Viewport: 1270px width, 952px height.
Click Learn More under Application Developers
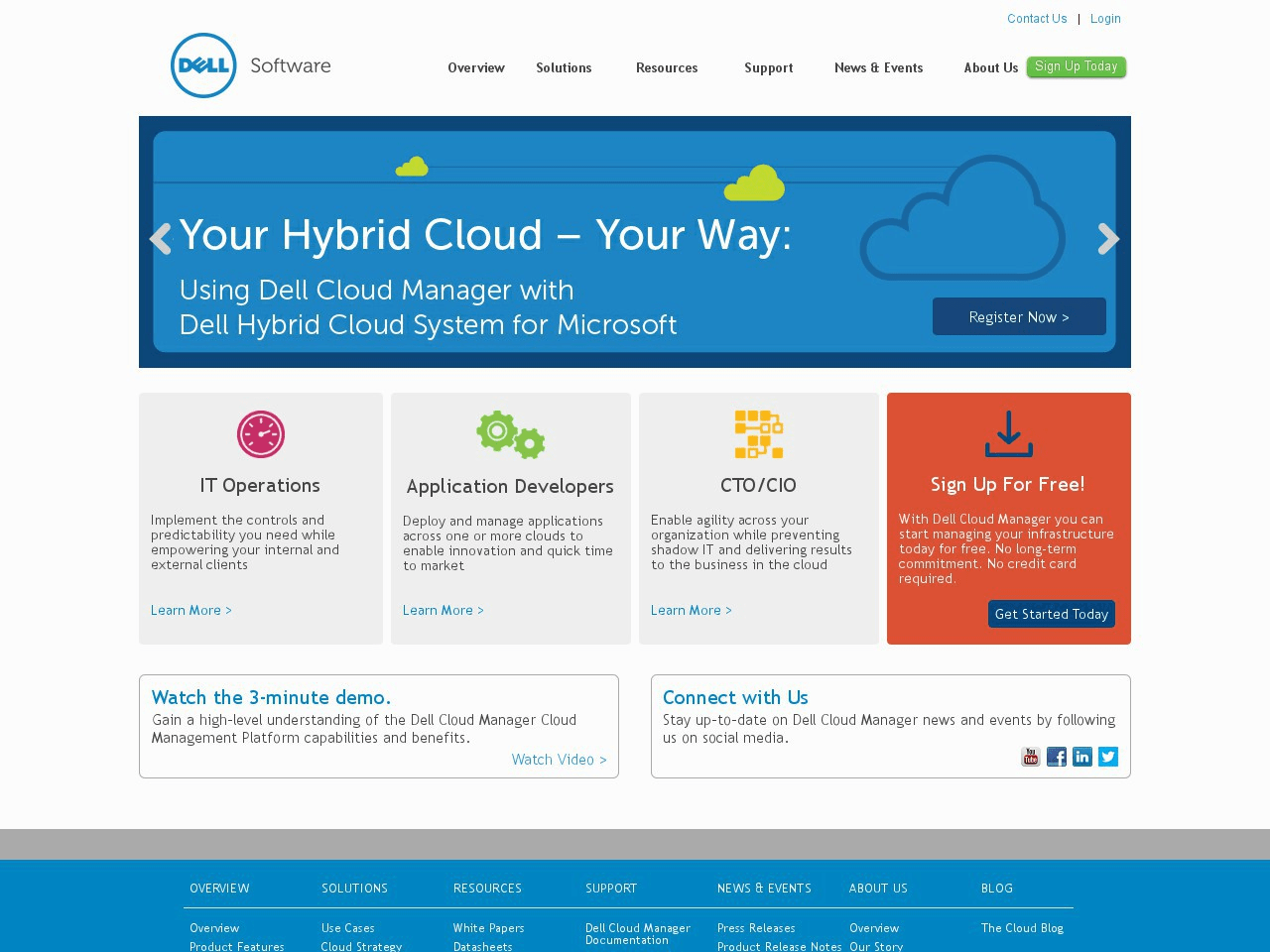(444, 610)
